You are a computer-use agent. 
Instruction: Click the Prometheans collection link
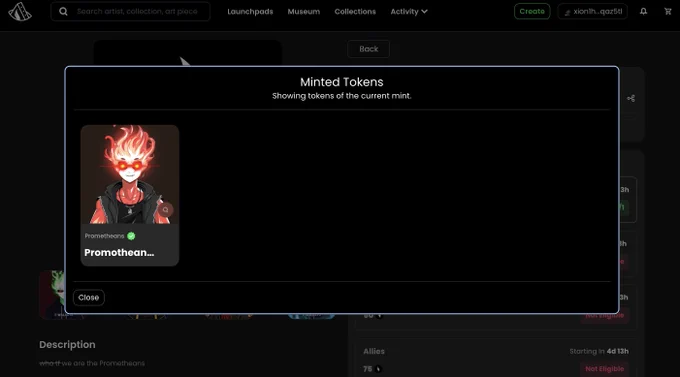point(105,236)
